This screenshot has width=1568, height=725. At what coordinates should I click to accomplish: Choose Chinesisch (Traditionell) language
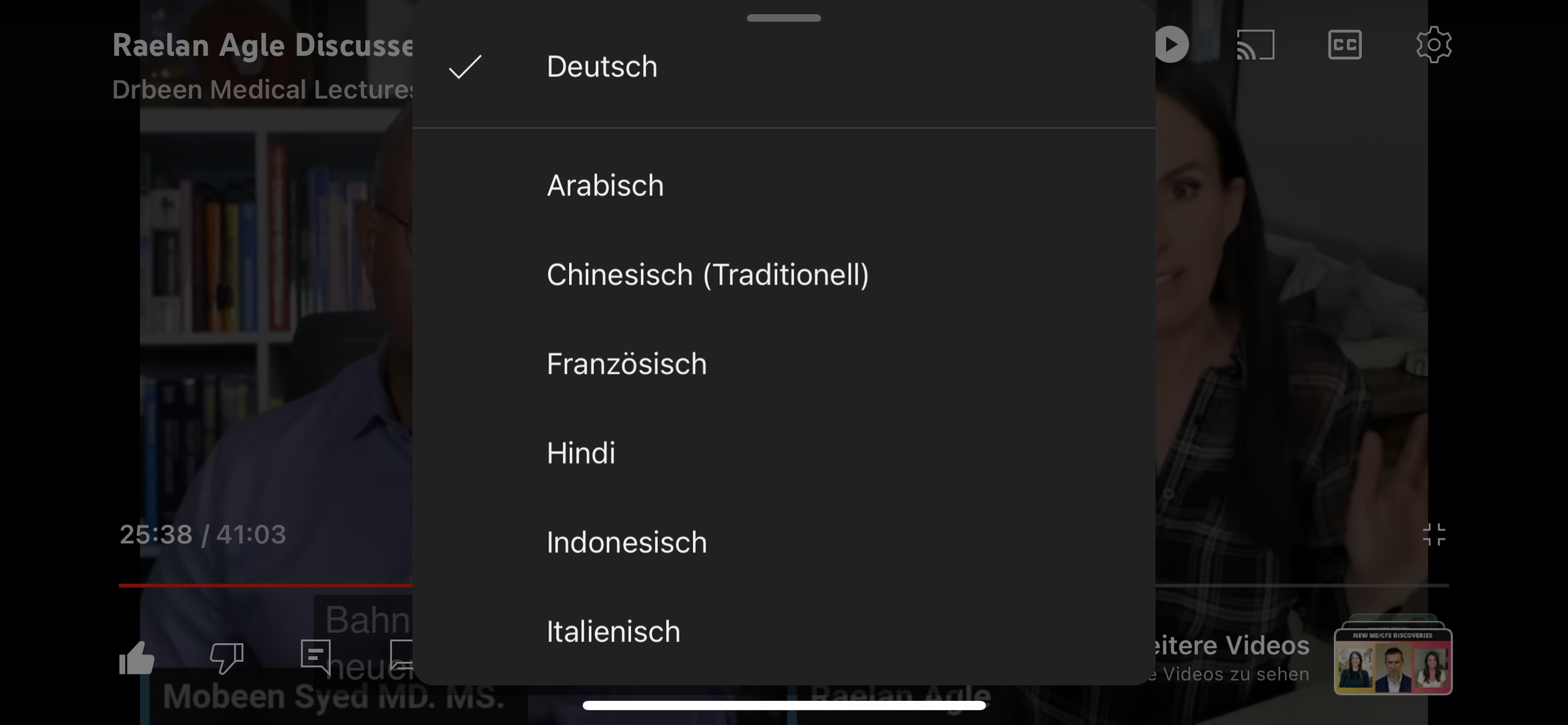(707, 275)
